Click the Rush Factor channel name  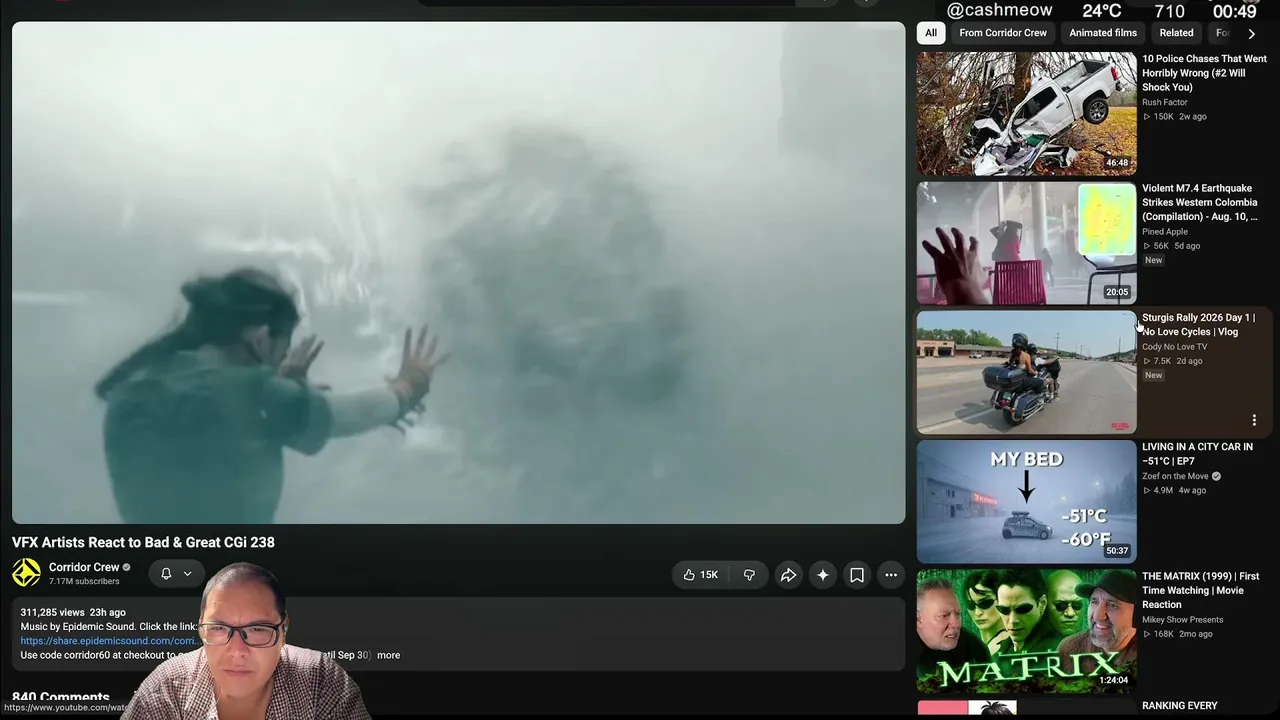tap(1165, 102)
